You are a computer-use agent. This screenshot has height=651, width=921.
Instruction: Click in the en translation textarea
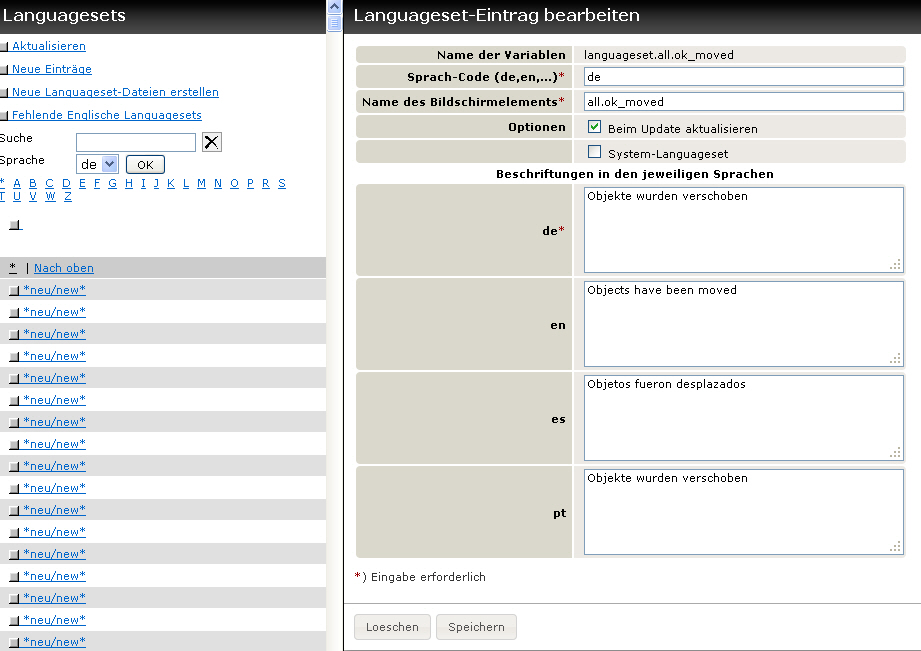coord(743,324)
